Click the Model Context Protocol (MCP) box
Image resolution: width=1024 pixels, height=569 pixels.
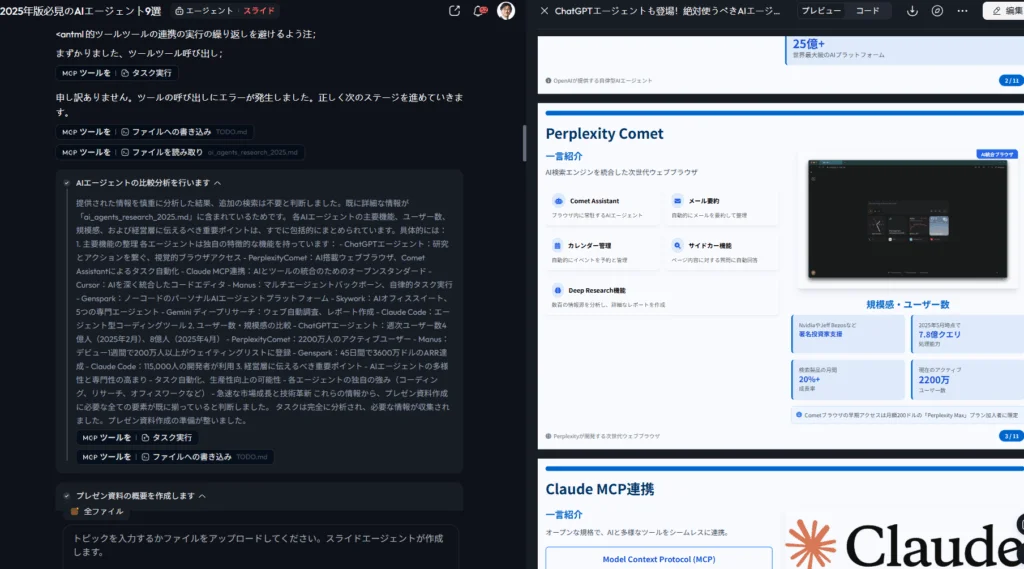point(659,559)
